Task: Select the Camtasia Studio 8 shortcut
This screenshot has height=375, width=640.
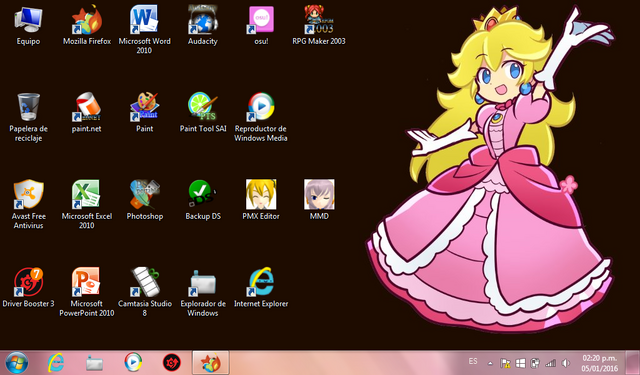Action: point(144,292)
